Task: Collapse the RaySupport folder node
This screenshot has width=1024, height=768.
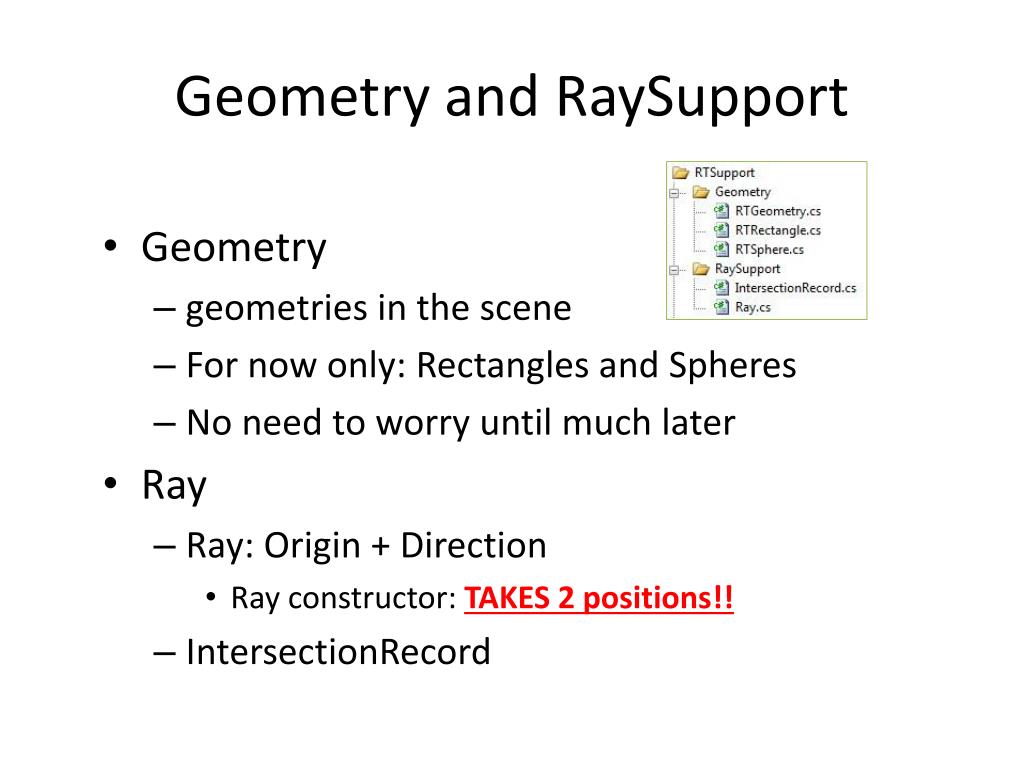Action: point(674,269)
